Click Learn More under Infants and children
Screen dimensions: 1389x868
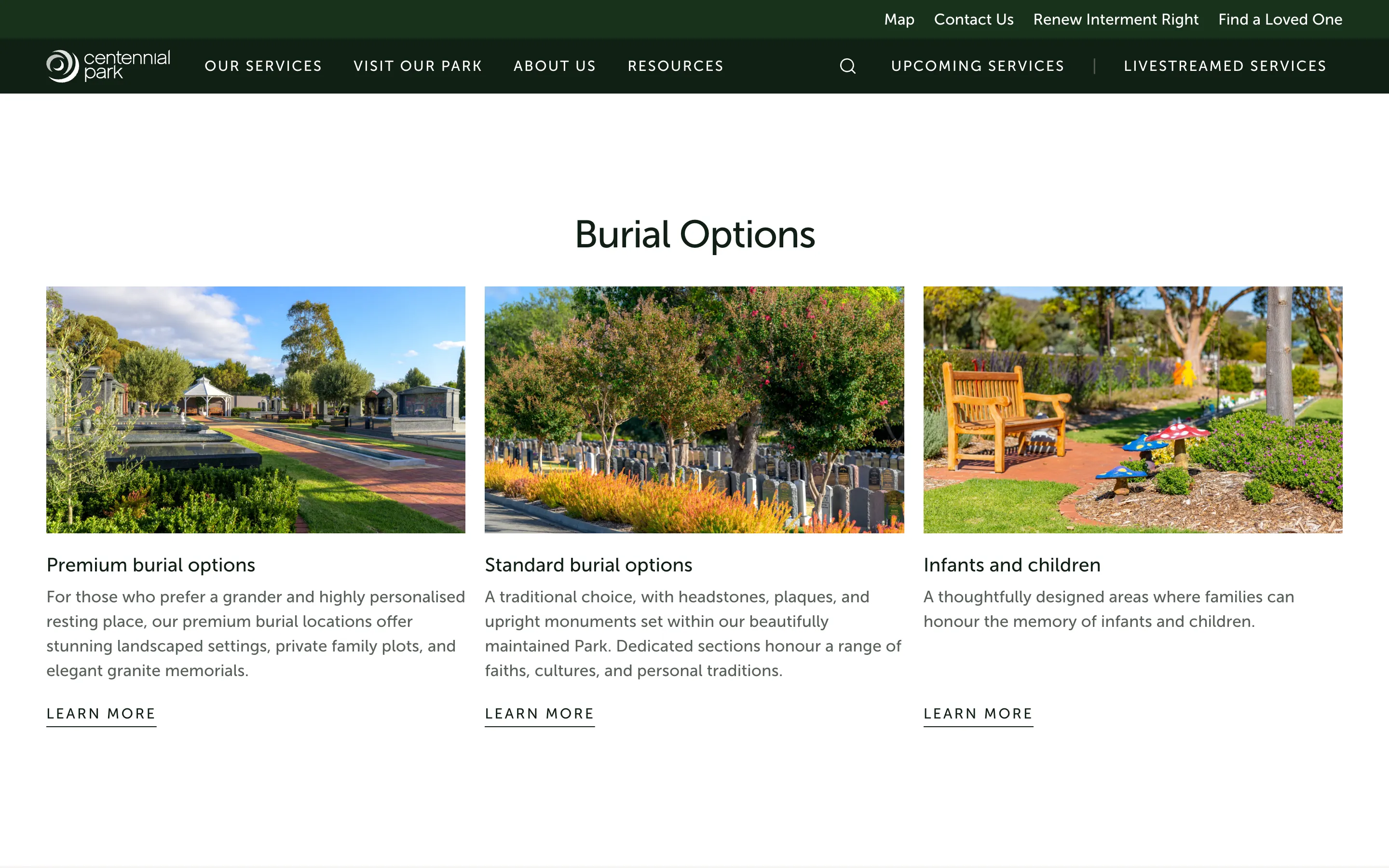tap(978, 714)
